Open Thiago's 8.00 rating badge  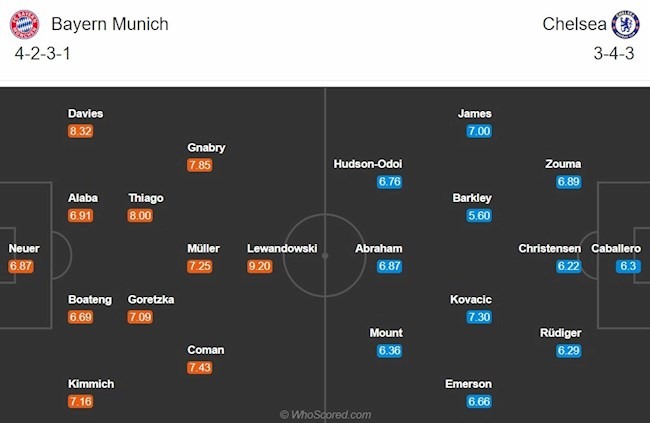pyautogui.click(x=140, y=216)
